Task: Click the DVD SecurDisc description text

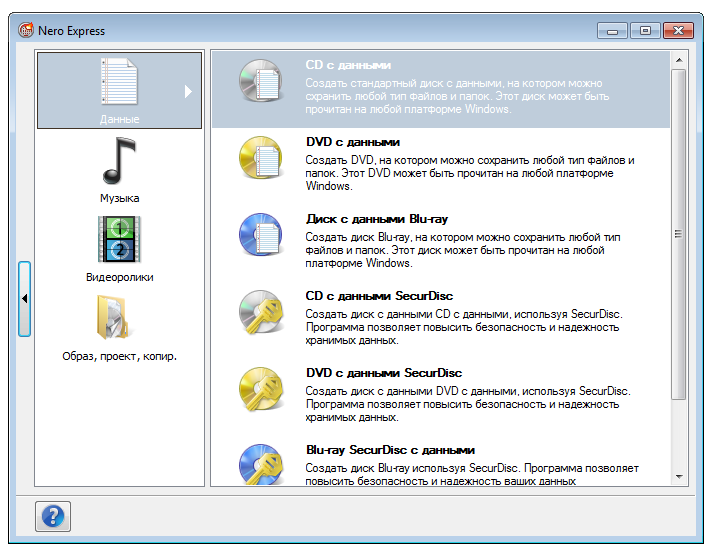Action: click(468, 404)
